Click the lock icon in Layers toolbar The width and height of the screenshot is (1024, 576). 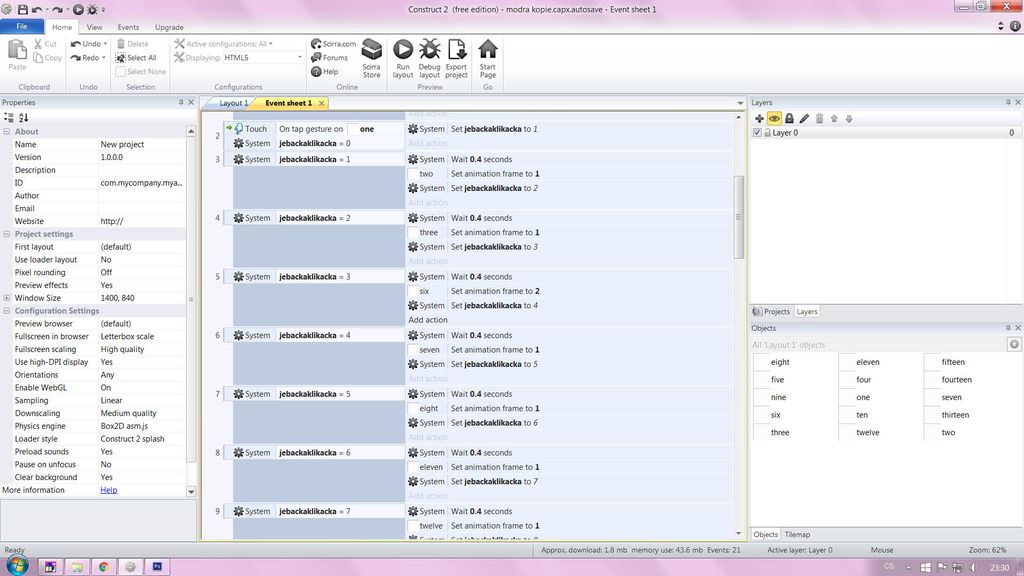(789, 118)
